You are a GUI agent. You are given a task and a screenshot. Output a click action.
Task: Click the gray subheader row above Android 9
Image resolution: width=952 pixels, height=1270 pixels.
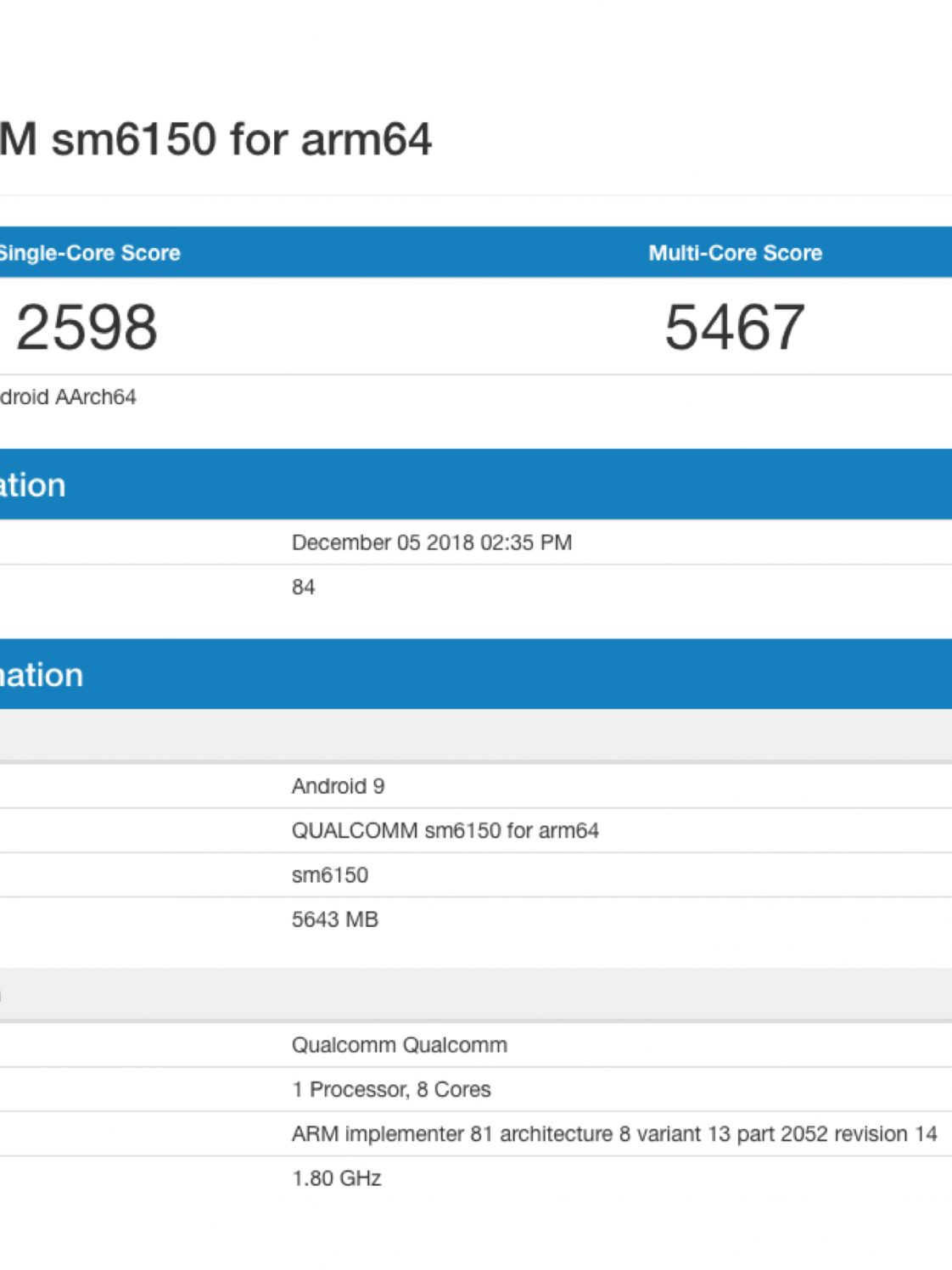coord(475,735)
